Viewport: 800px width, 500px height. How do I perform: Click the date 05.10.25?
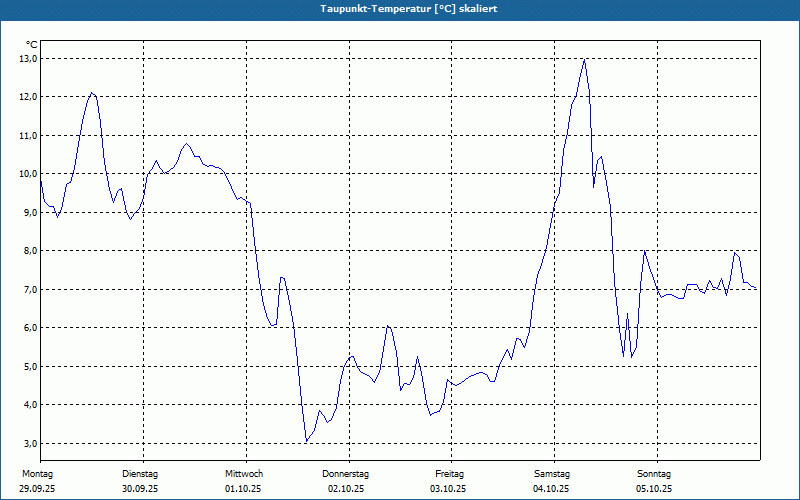[x=654, y=489]
